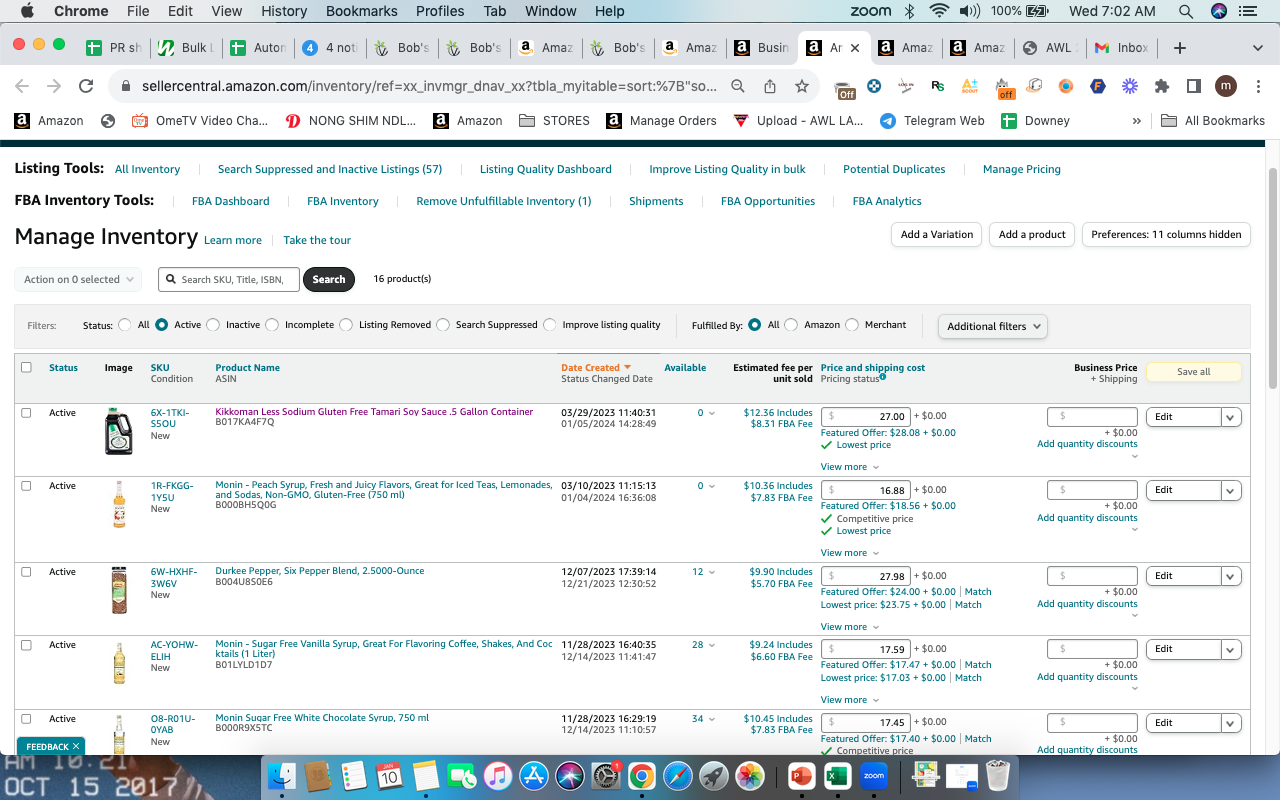The width and height of the screenshot is (1280, 800).
Task: Open 'Preferences: 11 columns hidden'
Action: click(1166, 235)
